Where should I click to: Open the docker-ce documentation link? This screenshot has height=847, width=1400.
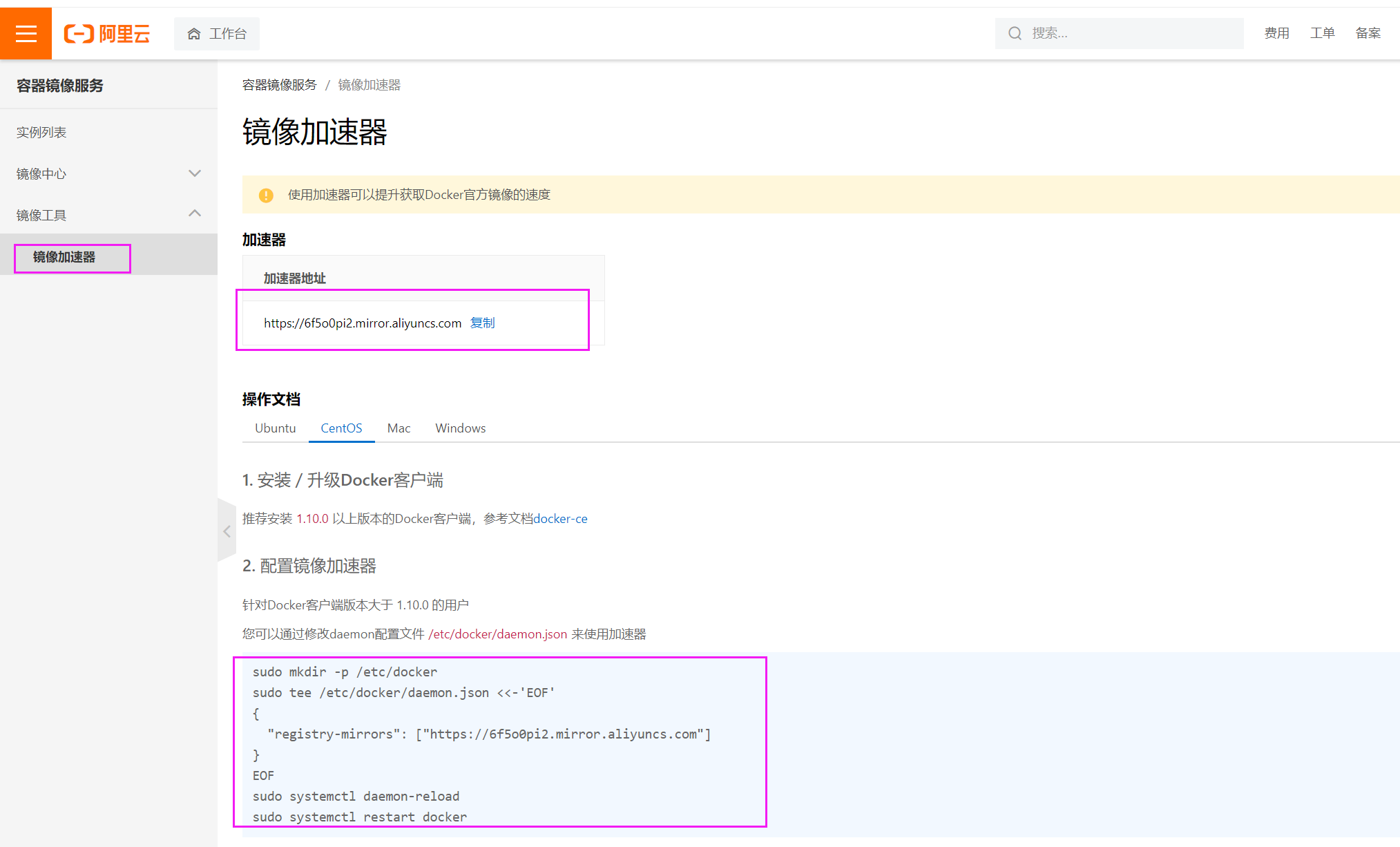(x=560, y=519)
